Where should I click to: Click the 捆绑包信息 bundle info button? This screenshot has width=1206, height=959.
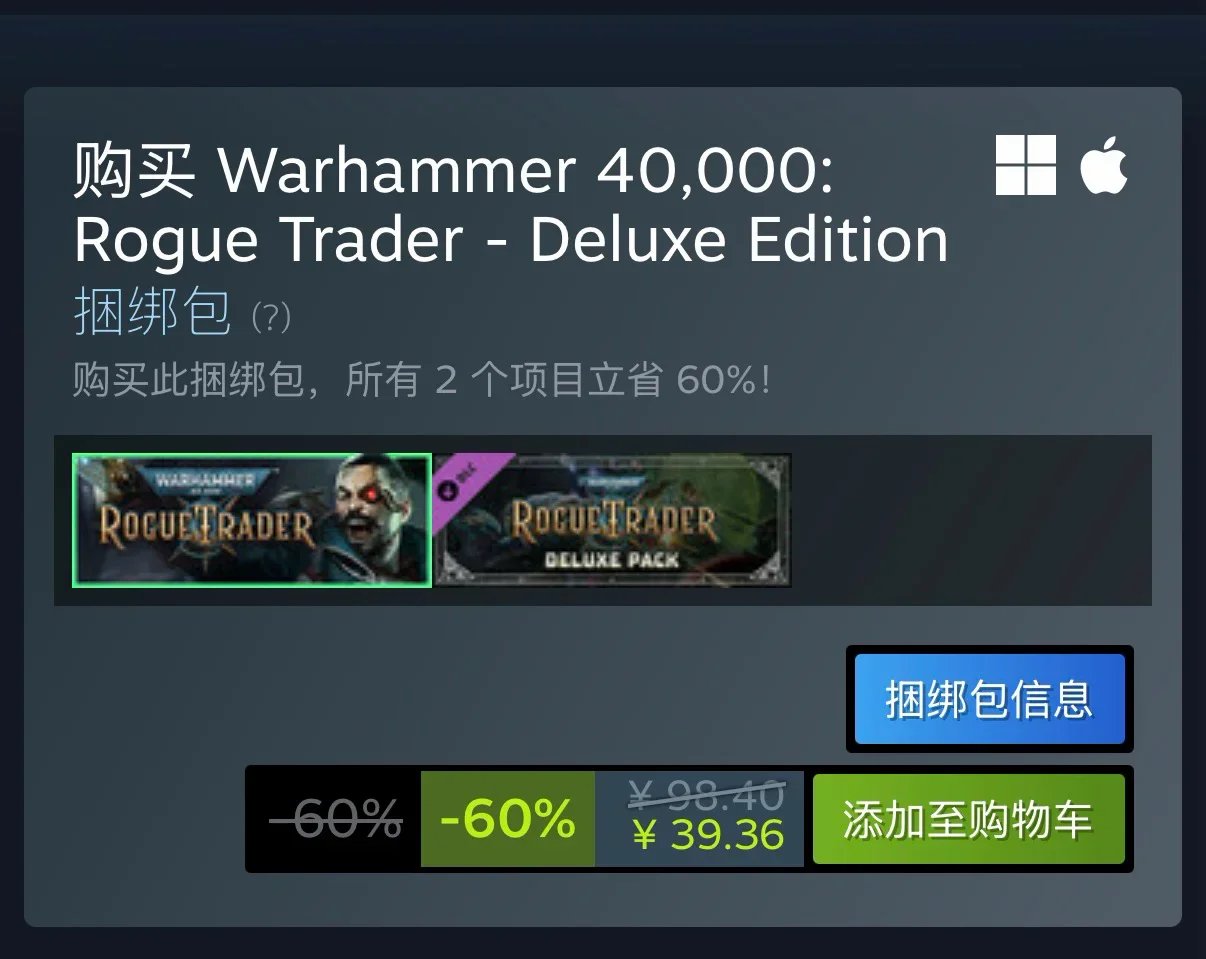tap(989, 699)
